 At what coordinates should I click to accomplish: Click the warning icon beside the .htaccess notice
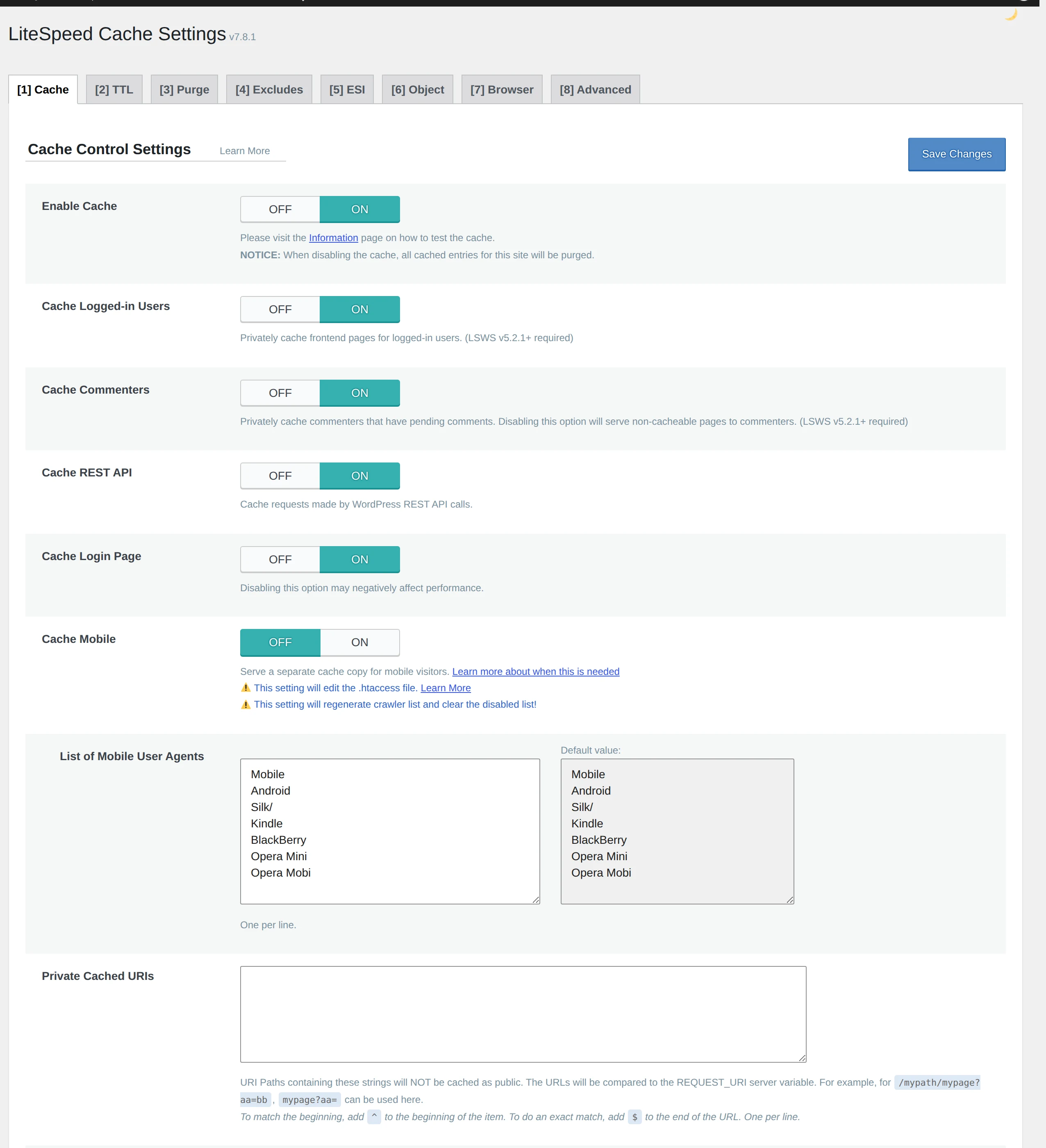(x=246, y=688)
